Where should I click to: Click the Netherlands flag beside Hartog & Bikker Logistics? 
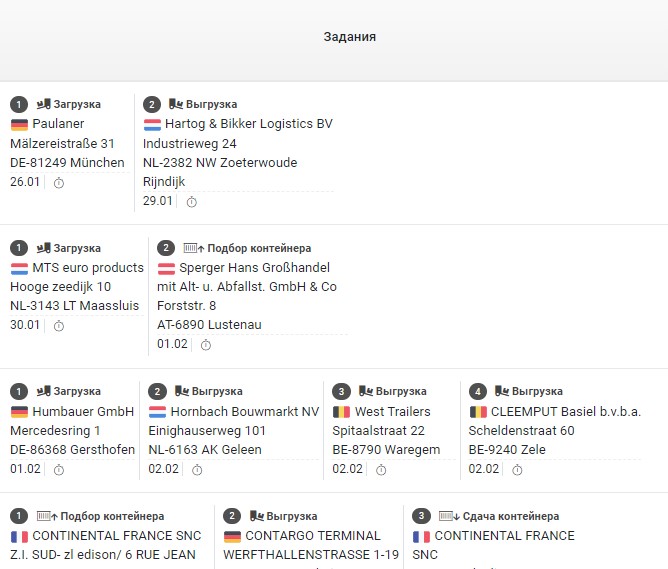[152, 124]
